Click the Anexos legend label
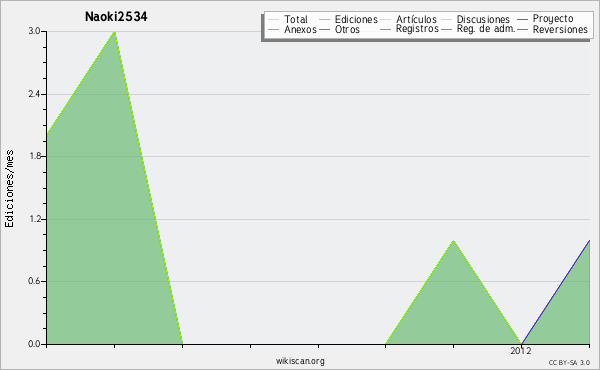The width and height of the screenshot is (600, 370). (x=300, y=29)
